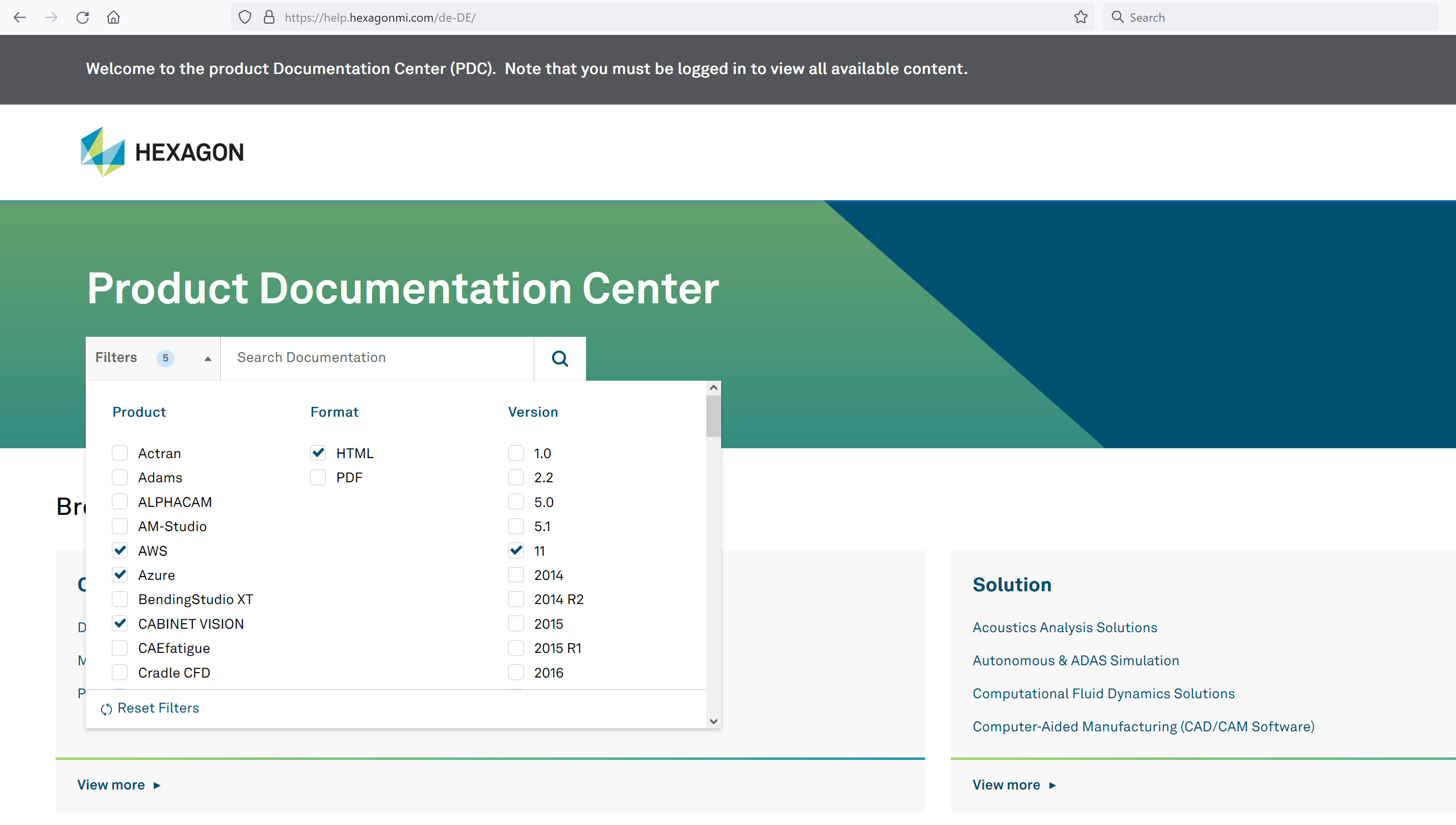This screenshot has width=1456, height=825.
Task: Click the Hexagon logo
Action: click(x=162, y=152)
